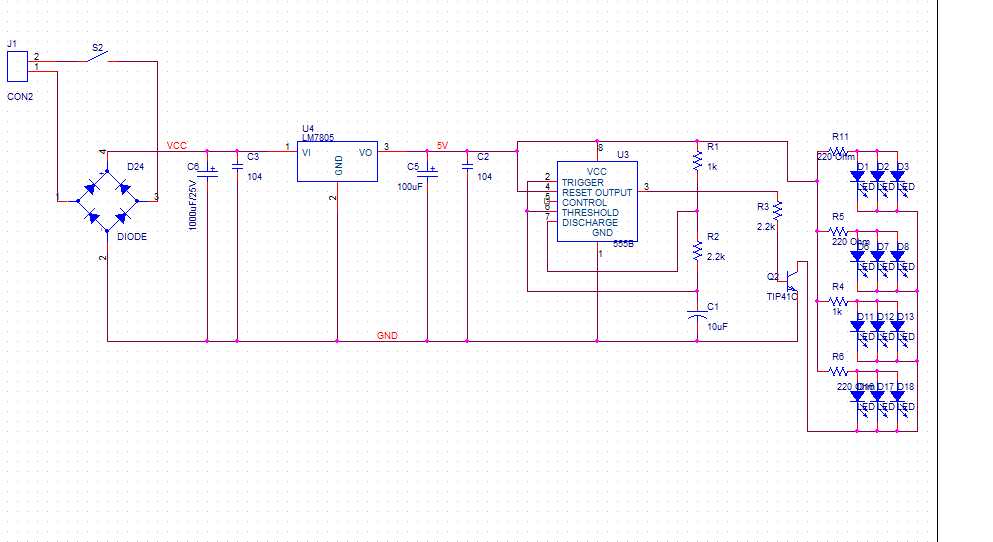Select LED D13 symbol
The height and width of the screenshot is (542, 993).
pos(897,327)
